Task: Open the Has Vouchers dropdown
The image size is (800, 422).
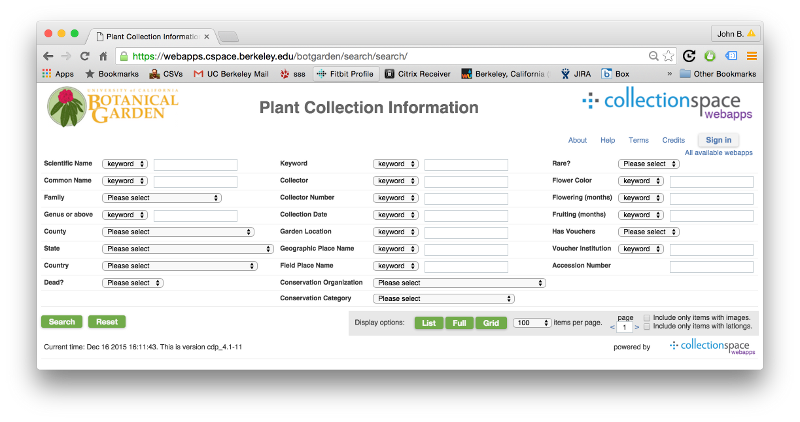Action: tap(648, 232)
